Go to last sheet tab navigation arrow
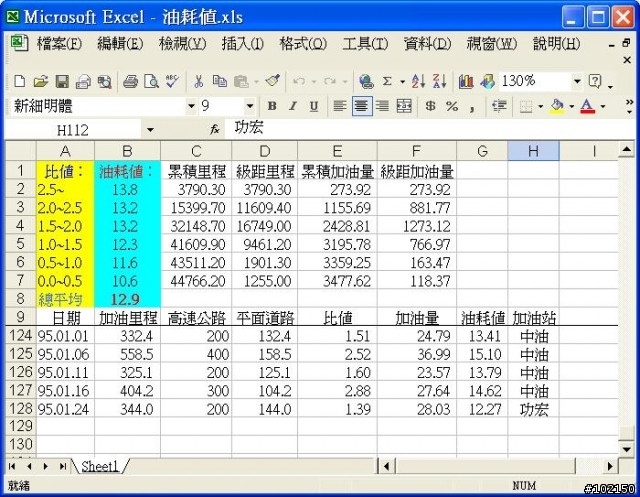 (62, 466)
